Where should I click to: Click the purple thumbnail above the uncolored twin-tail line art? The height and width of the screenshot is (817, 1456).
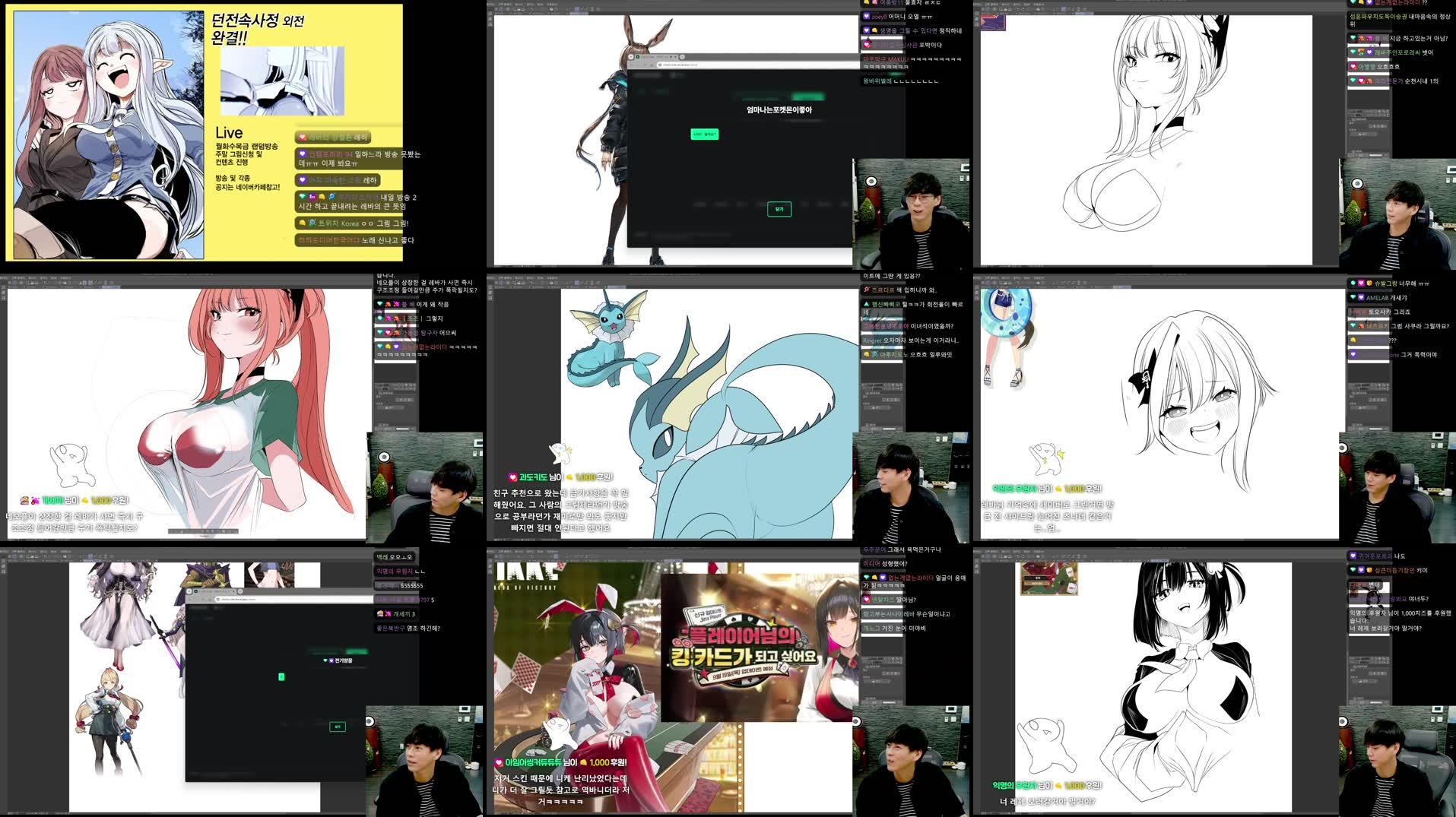point(993,22)
